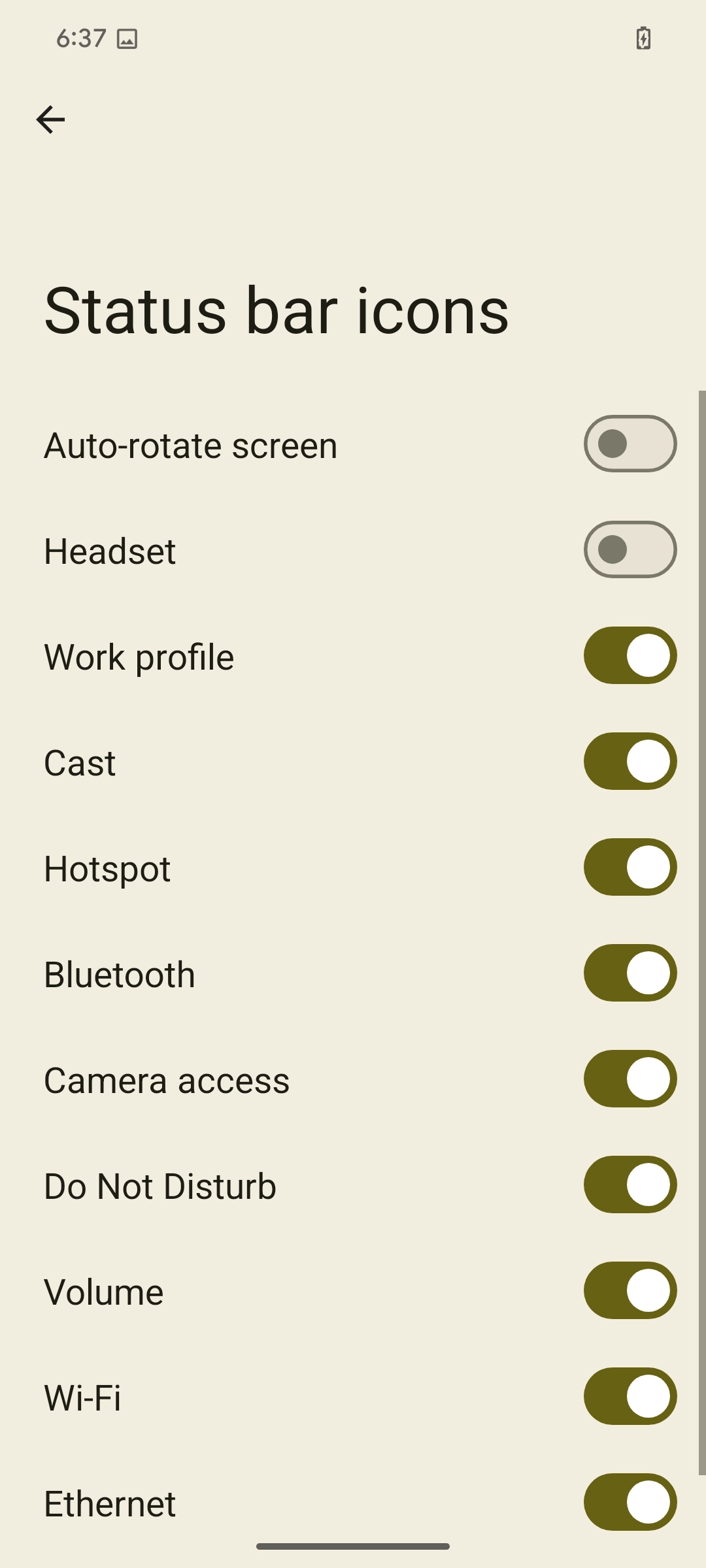Select the Do Not Disturb row label
Viewport: 706px width, 1568px height.
[x=160, y=1186]
